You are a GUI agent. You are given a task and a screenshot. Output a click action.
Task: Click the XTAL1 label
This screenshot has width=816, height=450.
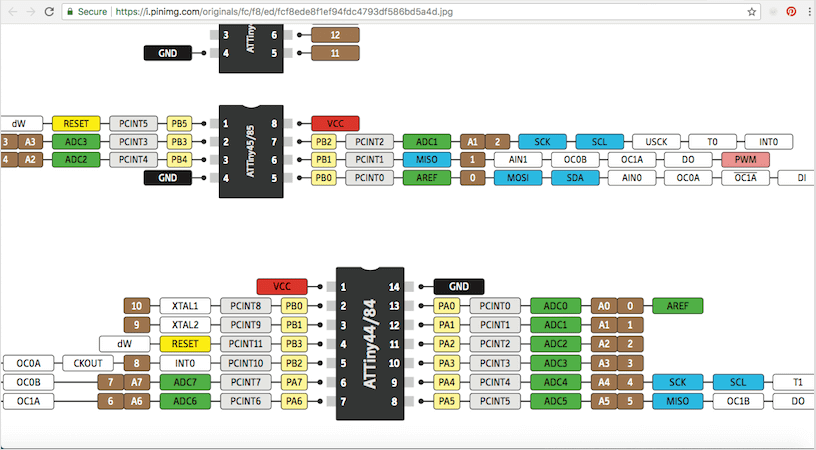pyautogui.click(x=185, y=306)
